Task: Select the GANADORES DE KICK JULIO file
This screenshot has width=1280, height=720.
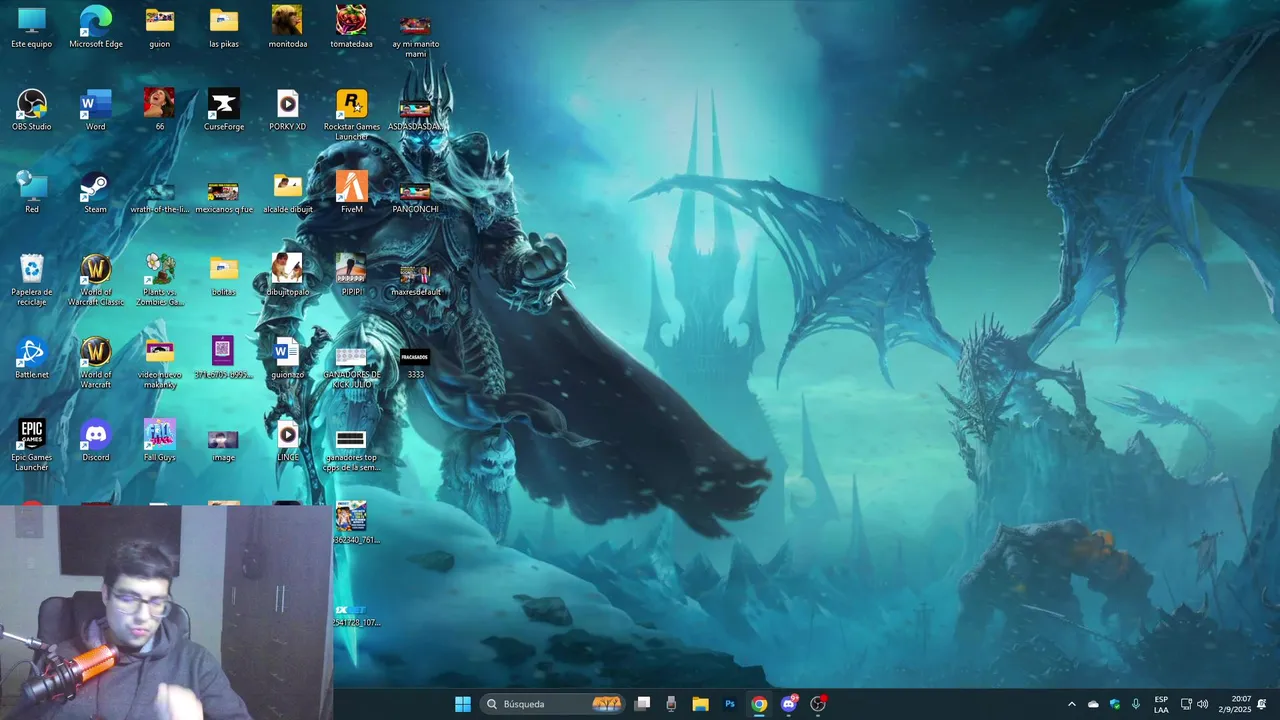Action: 352,366
